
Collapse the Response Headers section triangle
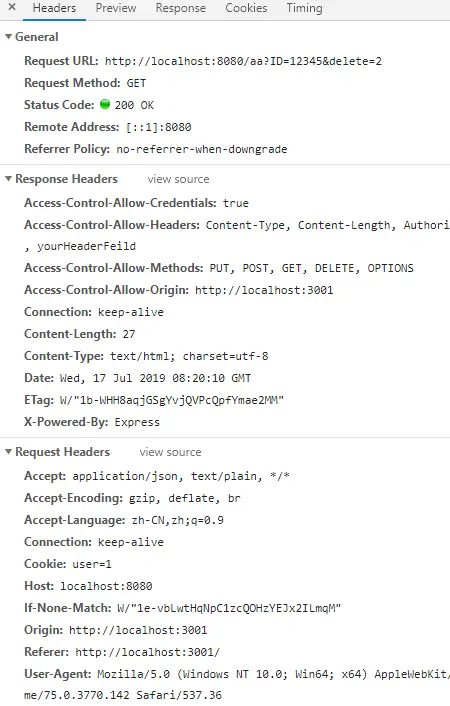8,179
